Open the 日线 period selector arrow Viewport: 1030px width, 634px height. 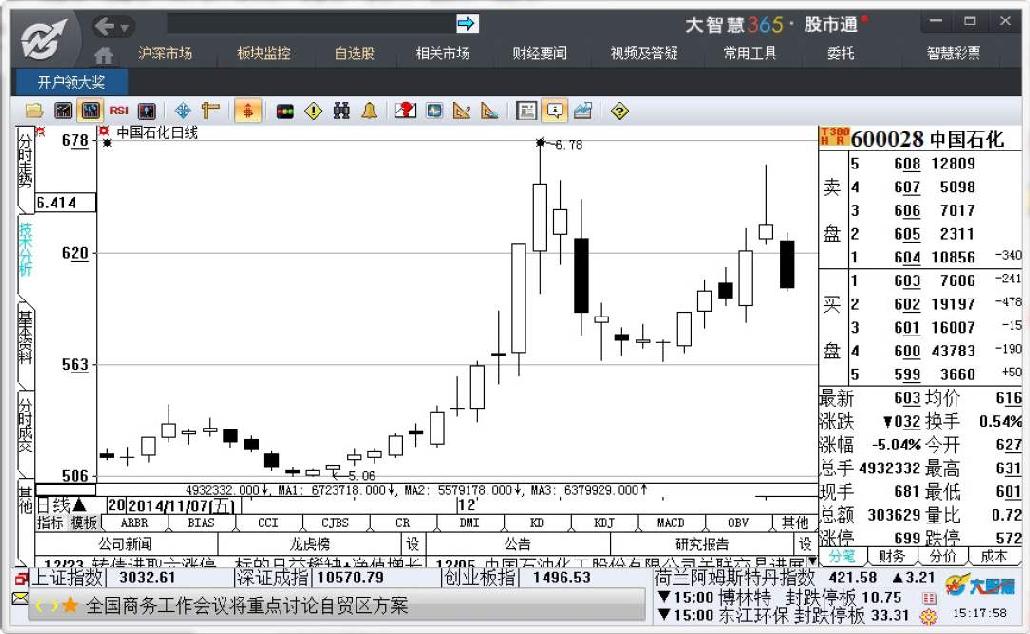[79, 505]
